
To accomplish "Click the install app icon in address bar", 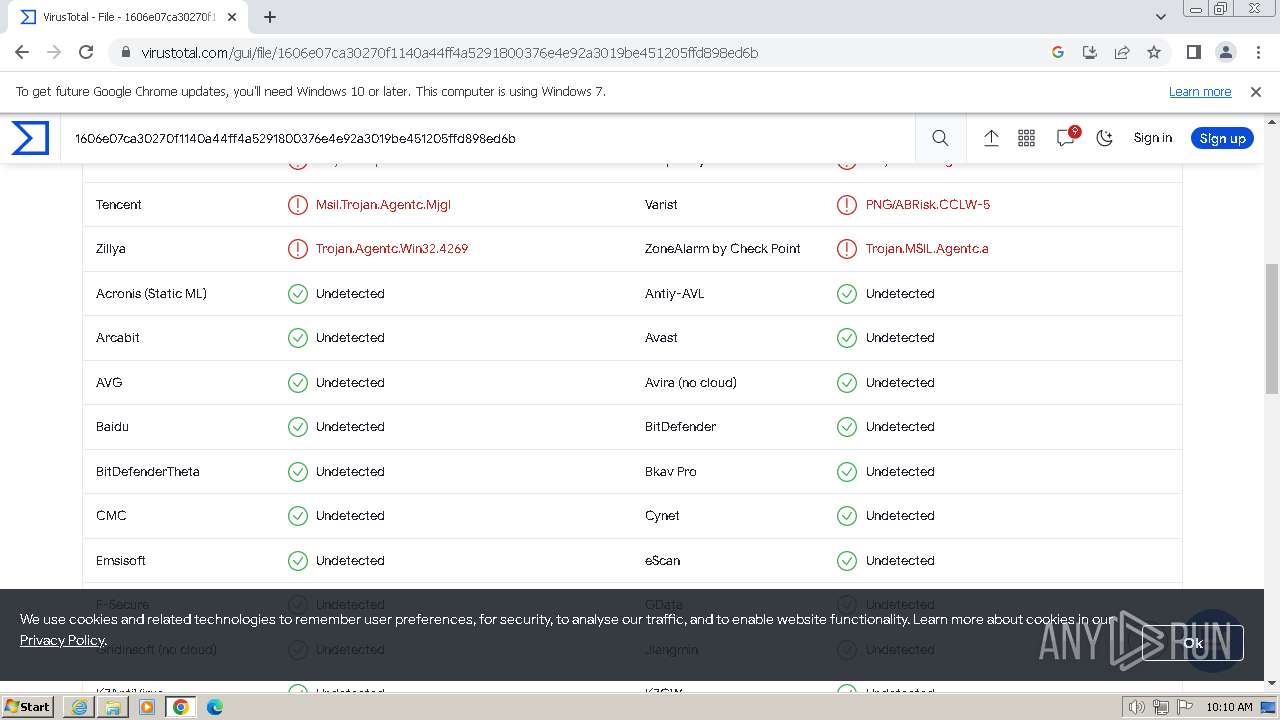I will tap(1090, 52).
